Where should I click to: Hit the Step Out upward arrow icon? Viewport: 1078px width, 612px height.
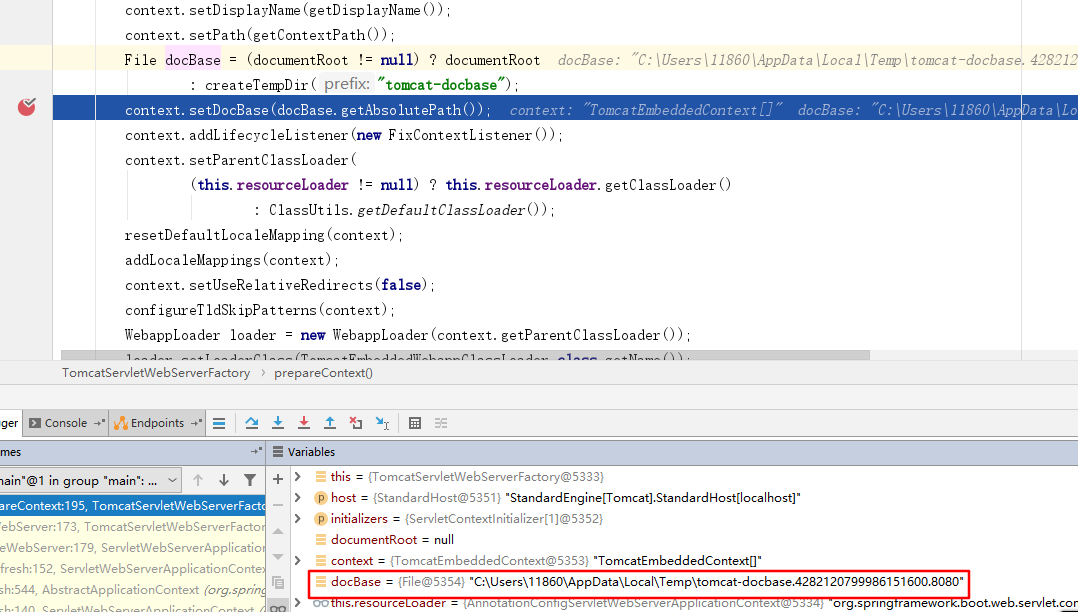point(330,423)
